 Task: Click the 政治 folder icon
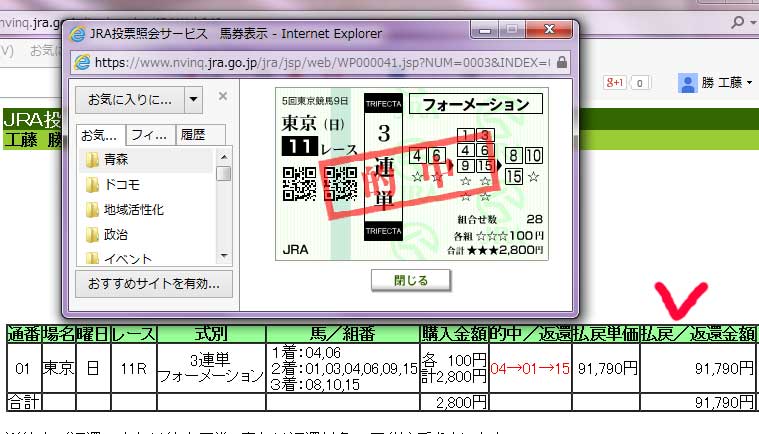click(x=92, y=235)
